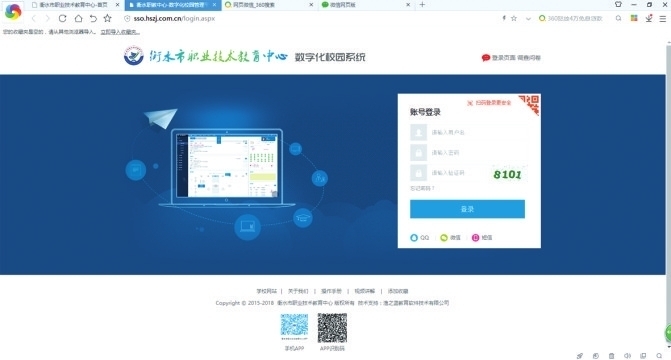Go to browser home page icon
The height and width of the screenshot is (360, 671).
(x=78, y=18)
